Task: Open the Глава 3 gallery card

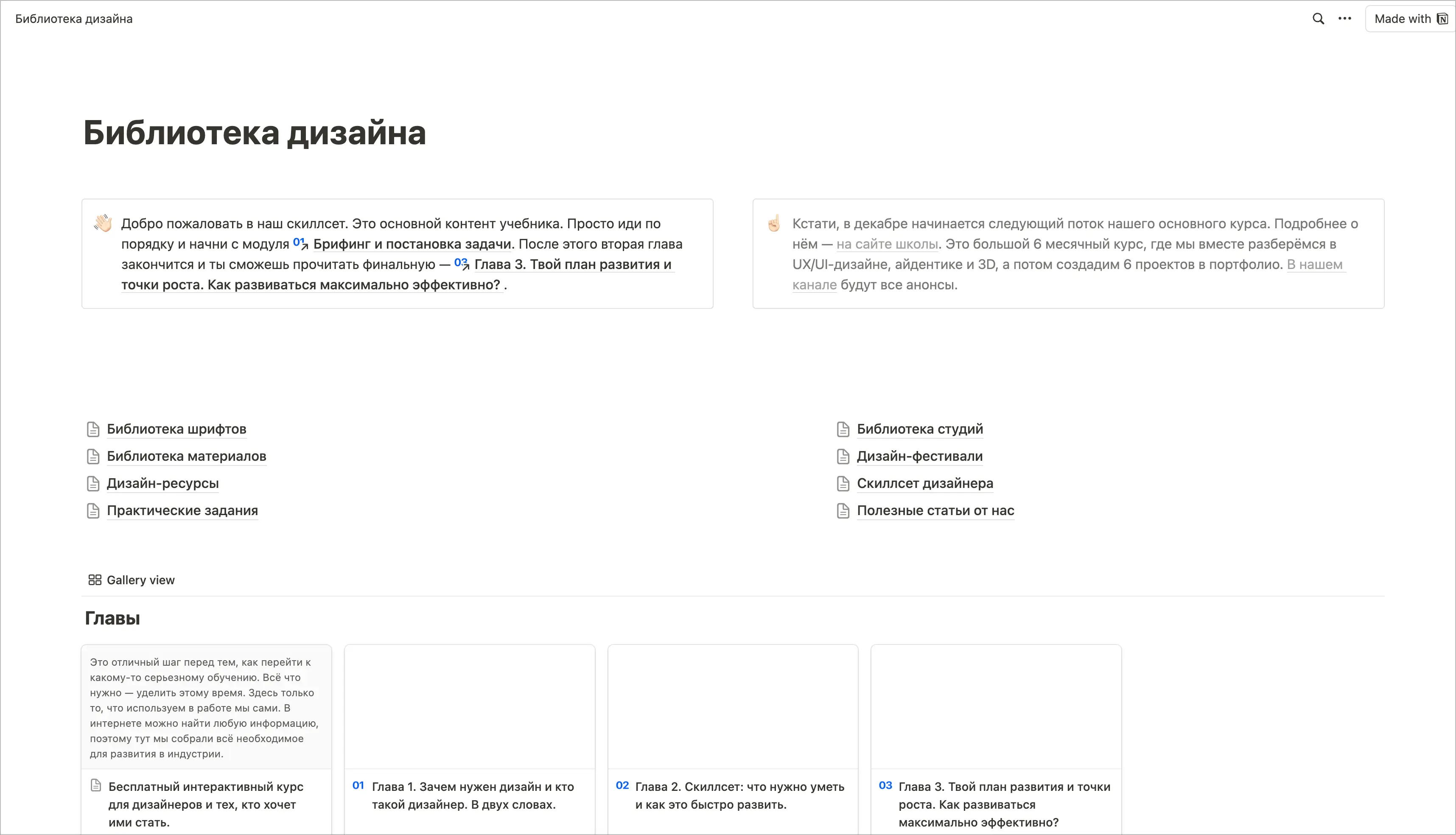Action: click(996, 739)
